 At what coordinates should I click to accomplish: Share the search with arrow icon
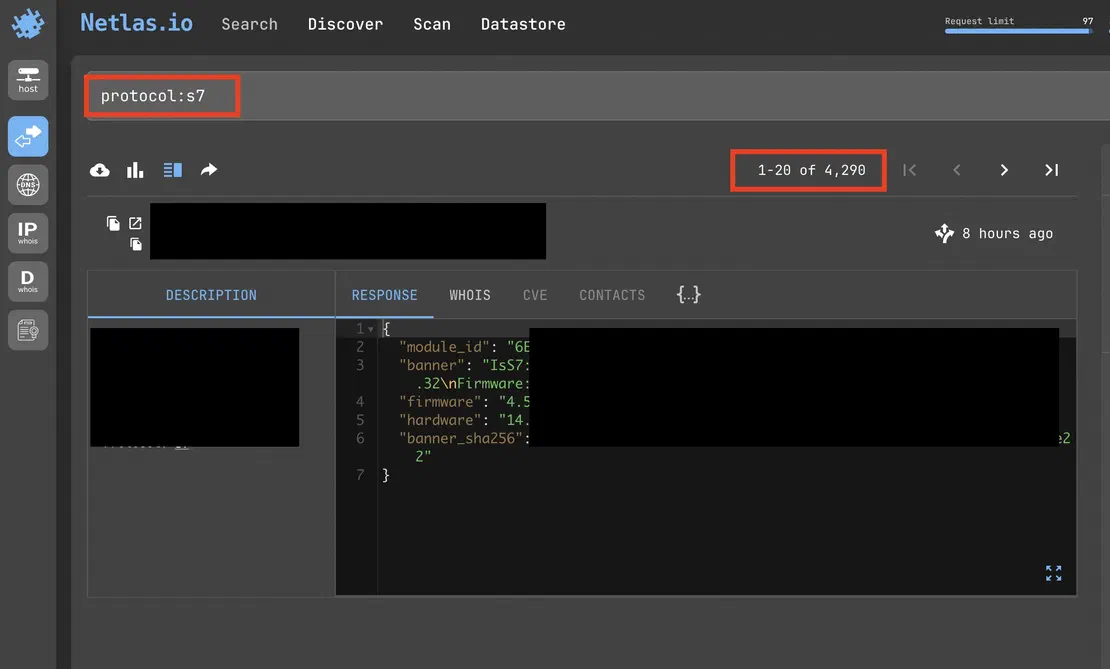tap(209, 170)
